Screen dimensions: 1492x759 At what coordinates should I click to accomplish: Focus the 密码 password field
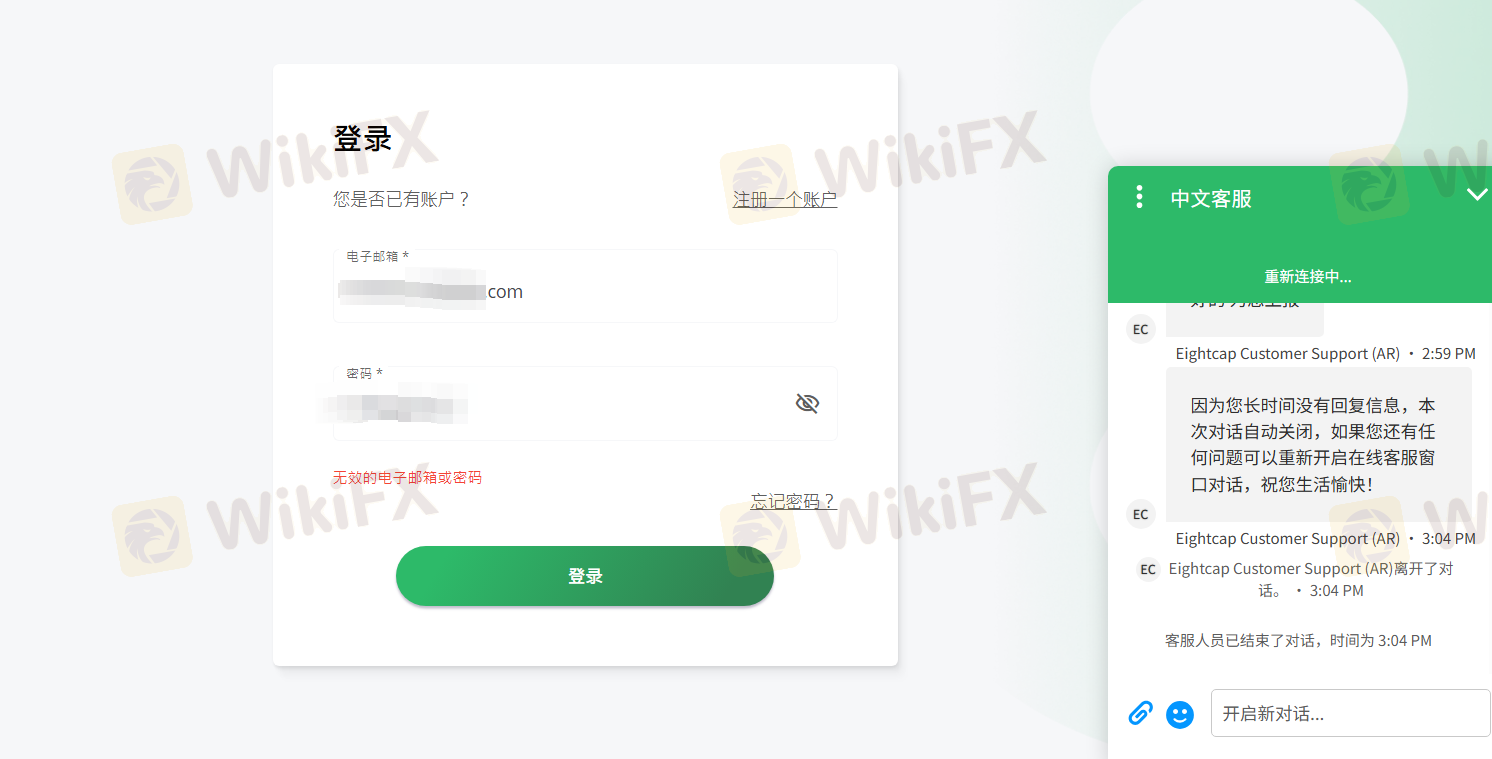(585, 403)
